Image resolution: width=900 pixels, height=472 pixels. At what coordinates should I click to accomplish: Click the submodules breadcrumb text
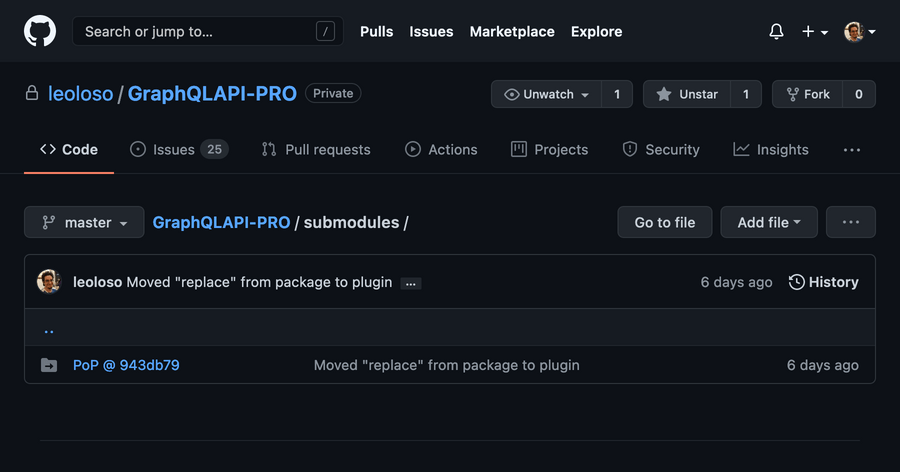[351, 222]
